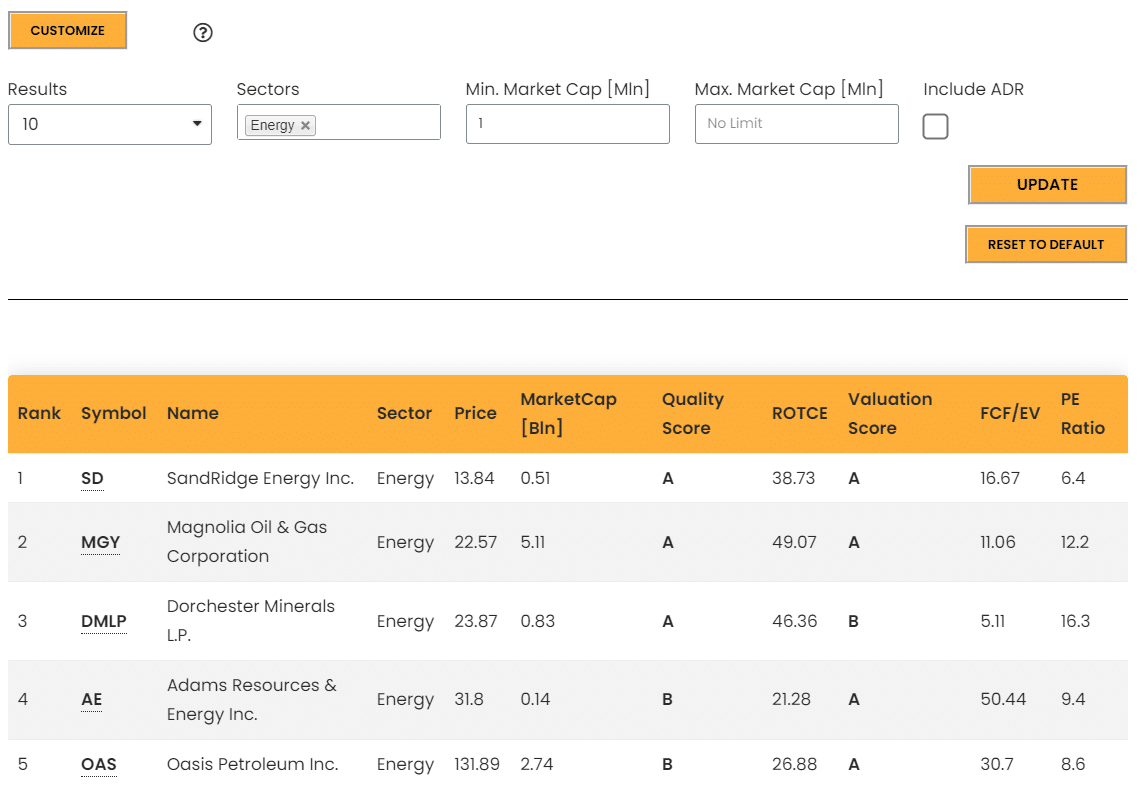Click the Sectors field label

tap(268, 89)
